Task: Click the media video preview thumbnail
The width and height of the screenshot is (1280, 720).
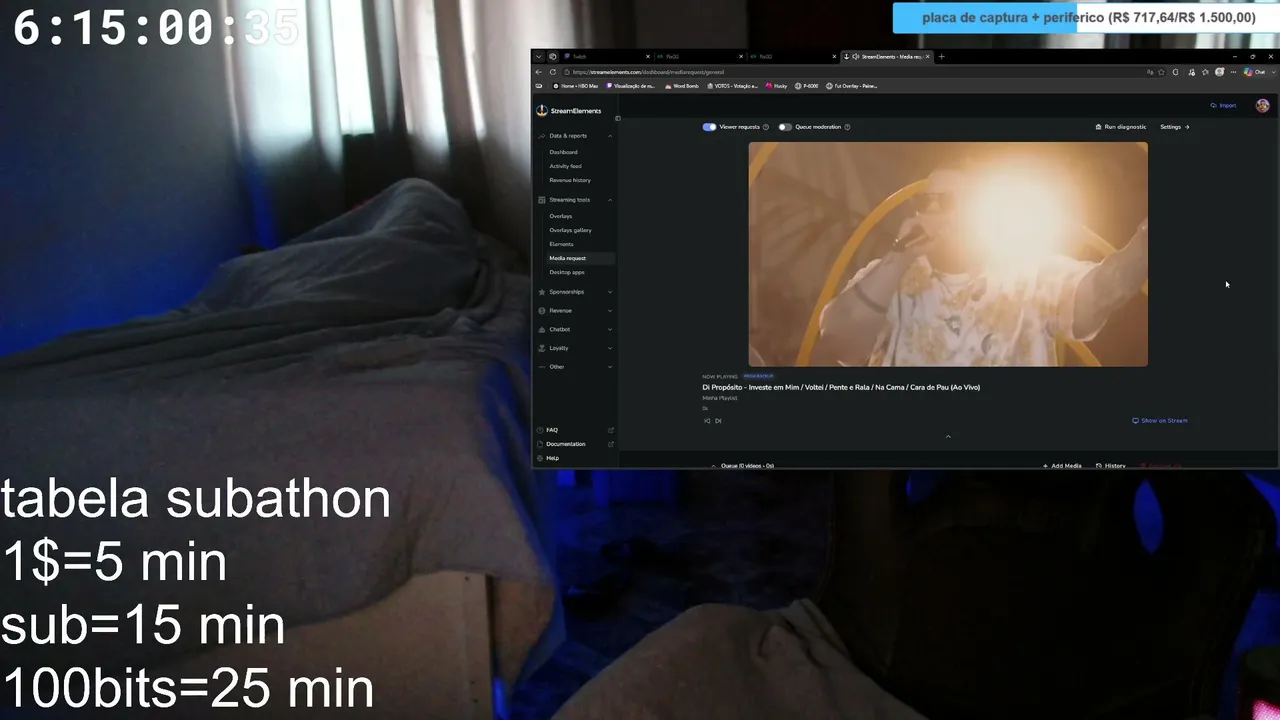Action: click(948, 254)
